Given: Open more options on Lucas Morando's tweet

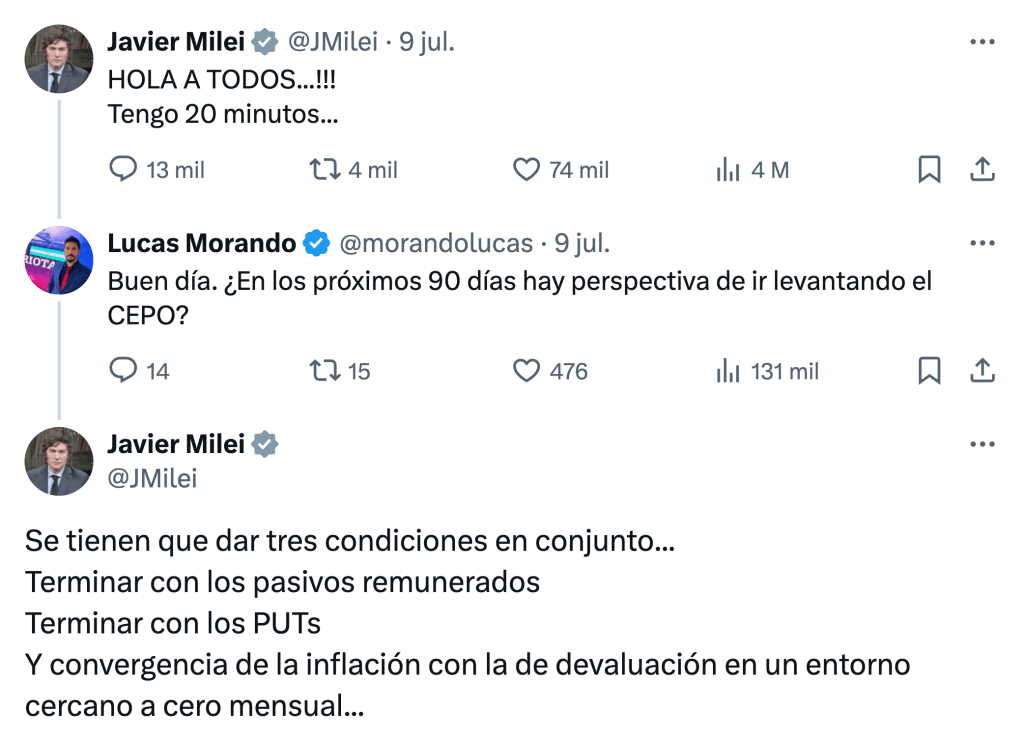Looking at the screenshot, I should pyautogui.click(x=983, y=243).
